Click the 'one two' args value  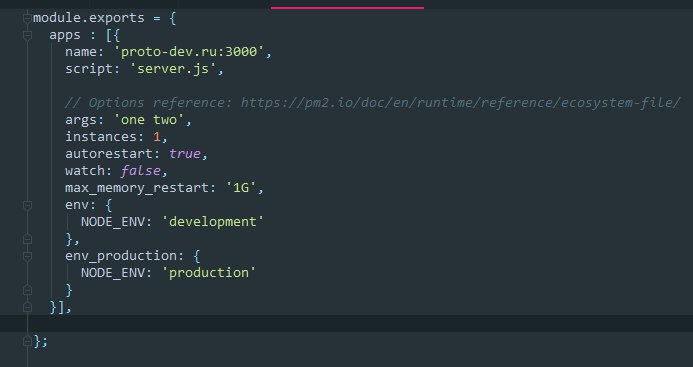[x=149, y=120]
